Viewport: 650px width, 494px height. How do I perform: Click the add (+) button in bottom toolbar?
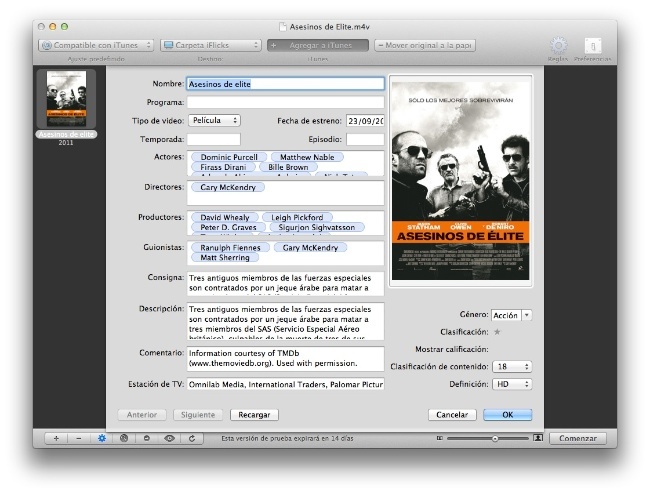[56, 438]
